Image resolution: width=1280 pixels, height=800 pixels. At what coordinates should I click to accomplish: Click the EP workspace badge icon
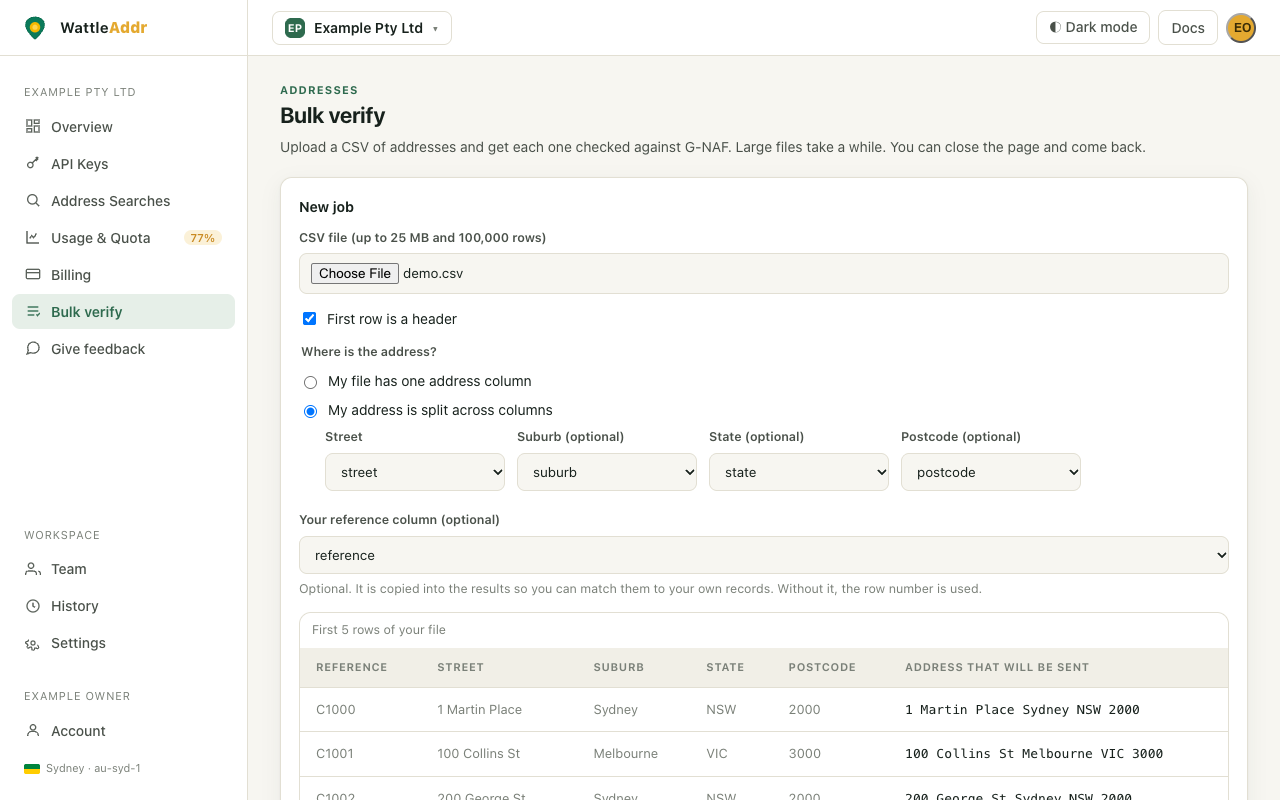(x=295, y=28)
